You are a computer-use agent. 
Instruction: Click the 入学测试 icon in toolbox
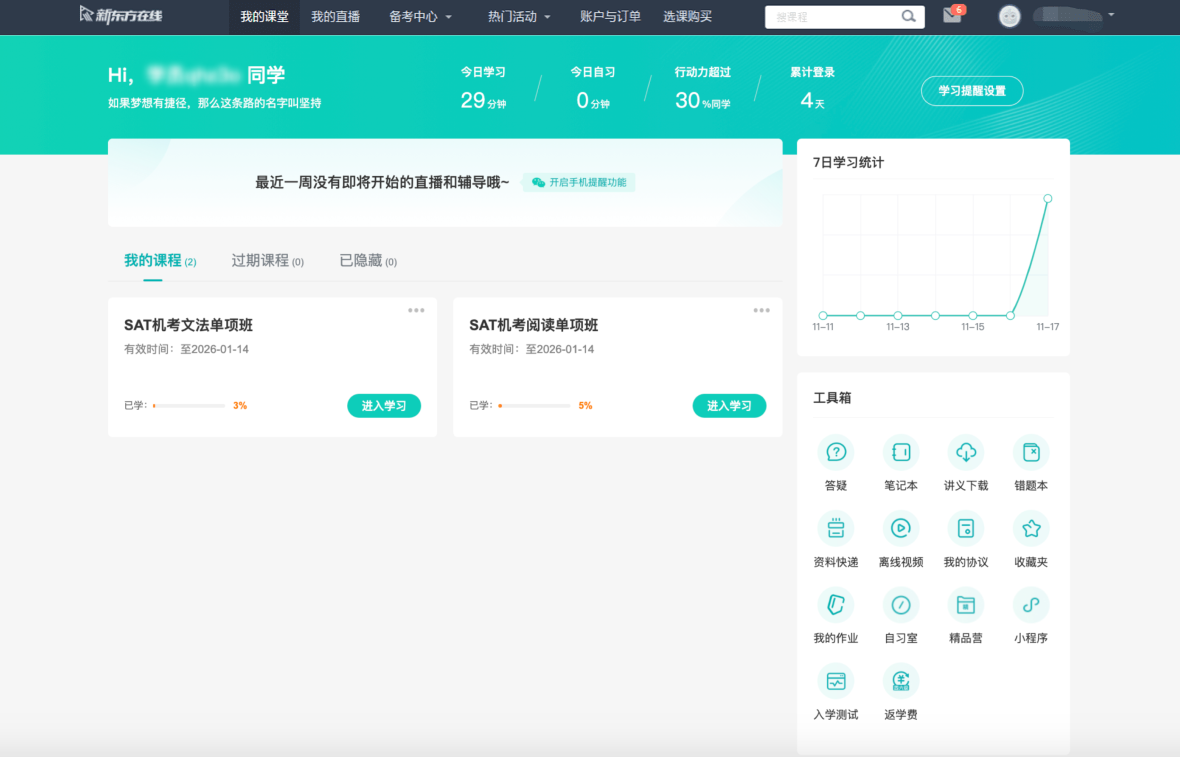[836, 681]
